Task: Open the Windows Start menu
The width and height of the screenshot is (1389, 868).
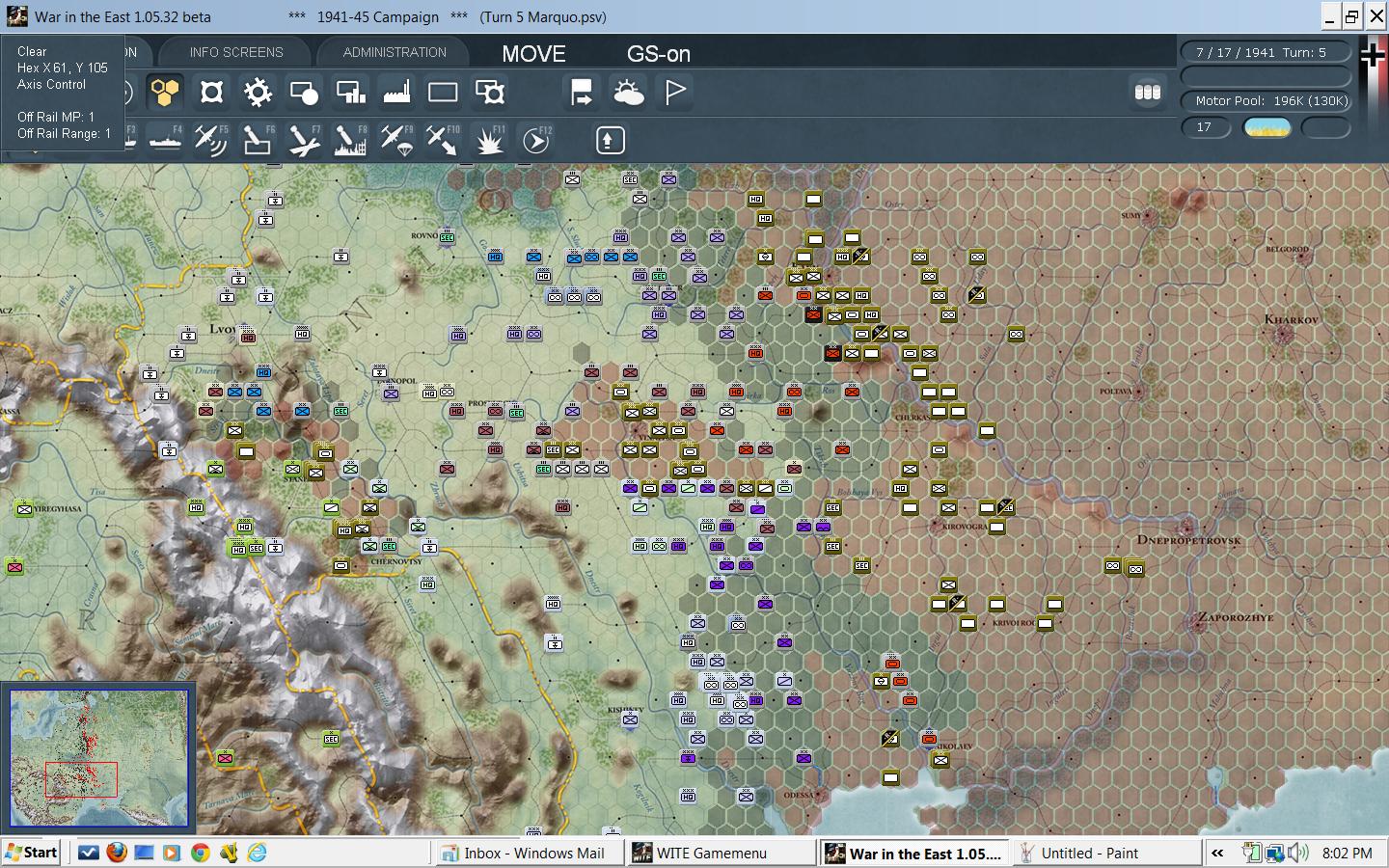Action: click(x=31, y=853)
